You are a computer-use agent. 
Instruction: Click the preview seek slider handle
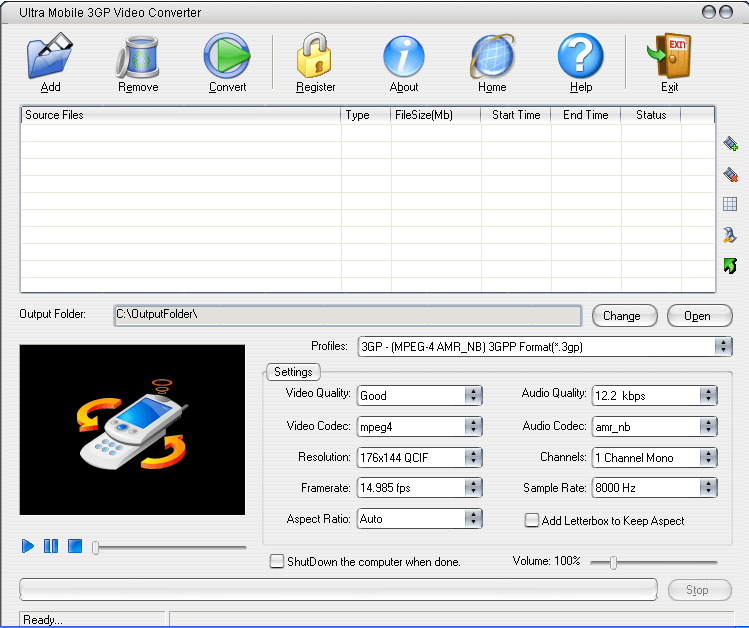click(96, 547)
